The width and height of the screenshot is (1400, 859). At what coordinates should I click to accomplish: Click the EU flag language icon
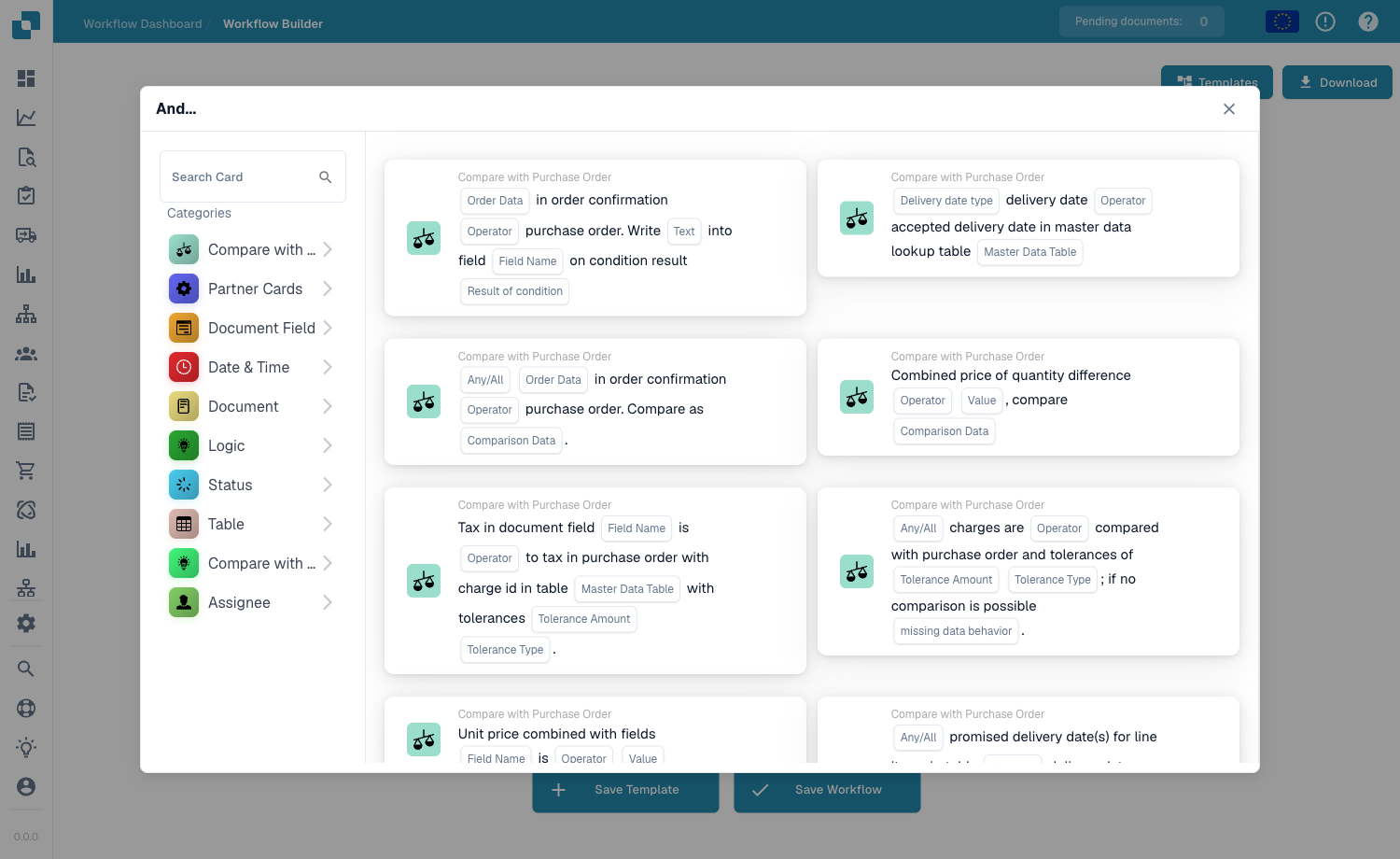(1282, 21)
